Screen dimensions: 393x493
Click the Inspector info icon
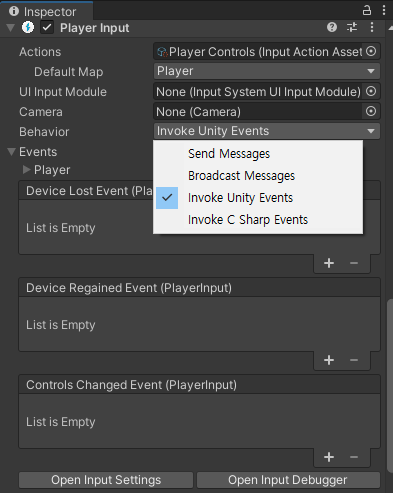(x=14, y=11)
